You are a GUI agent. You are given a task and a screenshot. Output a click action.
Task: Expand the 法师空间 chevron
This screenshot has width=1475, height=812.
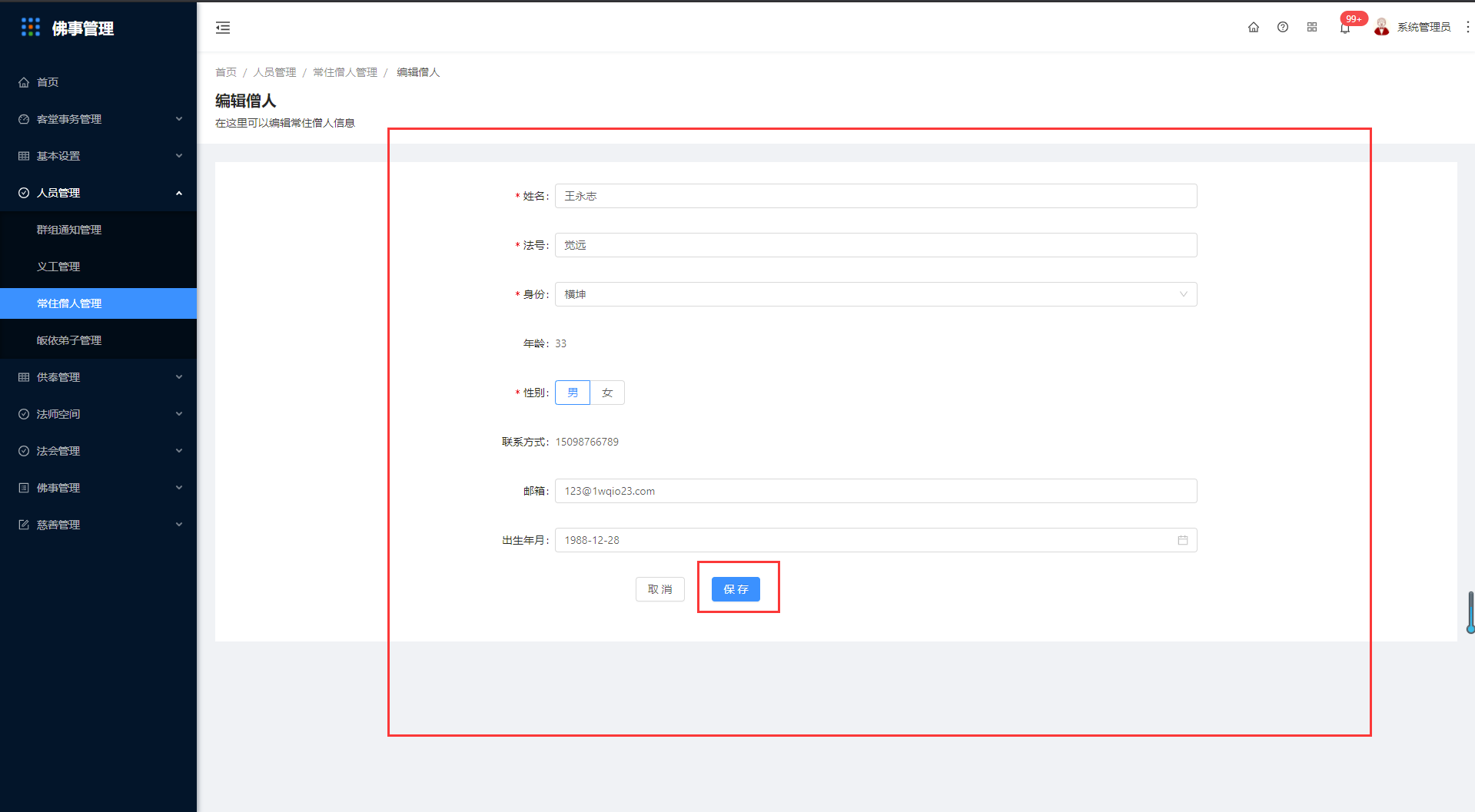pos(179,414)
